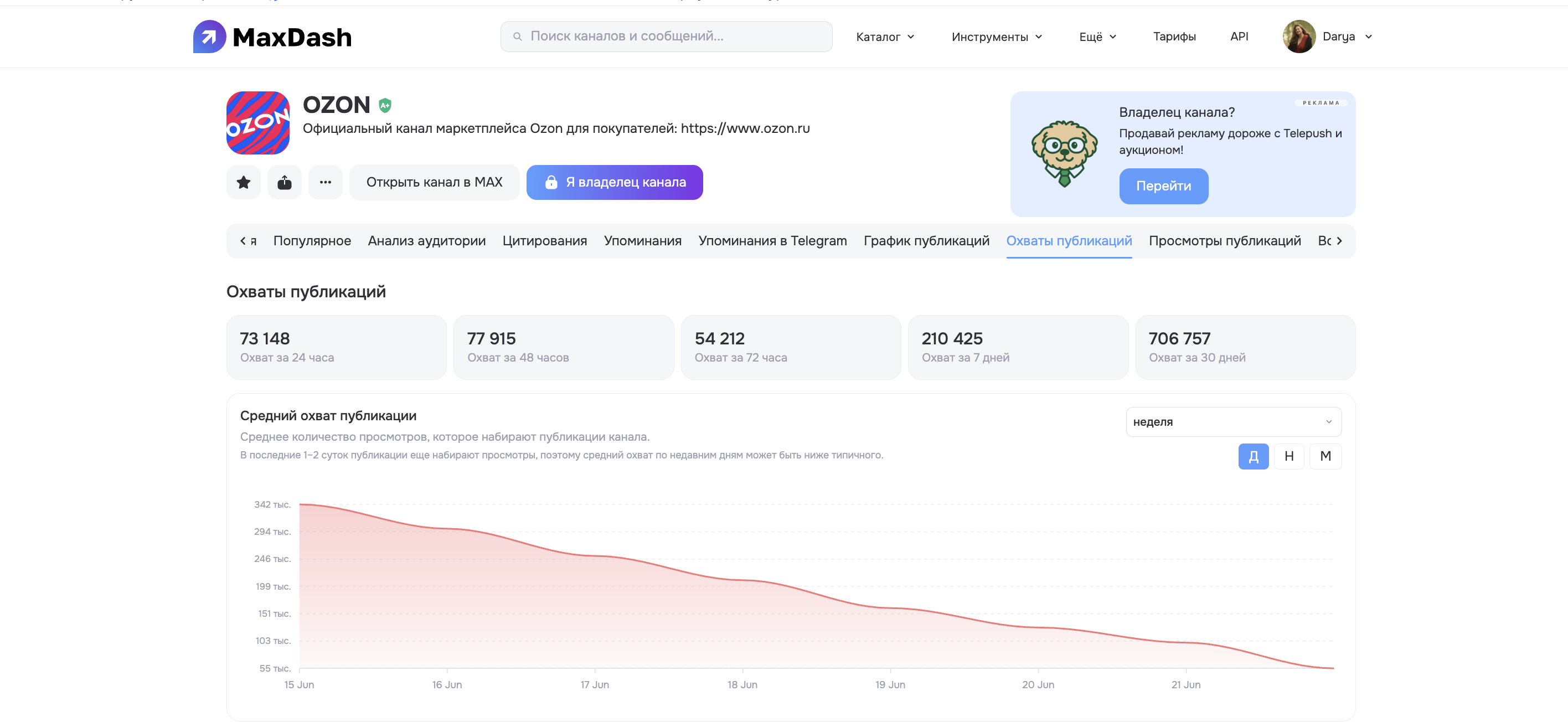This screenshot has height=722, width=1568.
Task: Click the 21 Jun chart axis label
Action: click(1186, 685)
